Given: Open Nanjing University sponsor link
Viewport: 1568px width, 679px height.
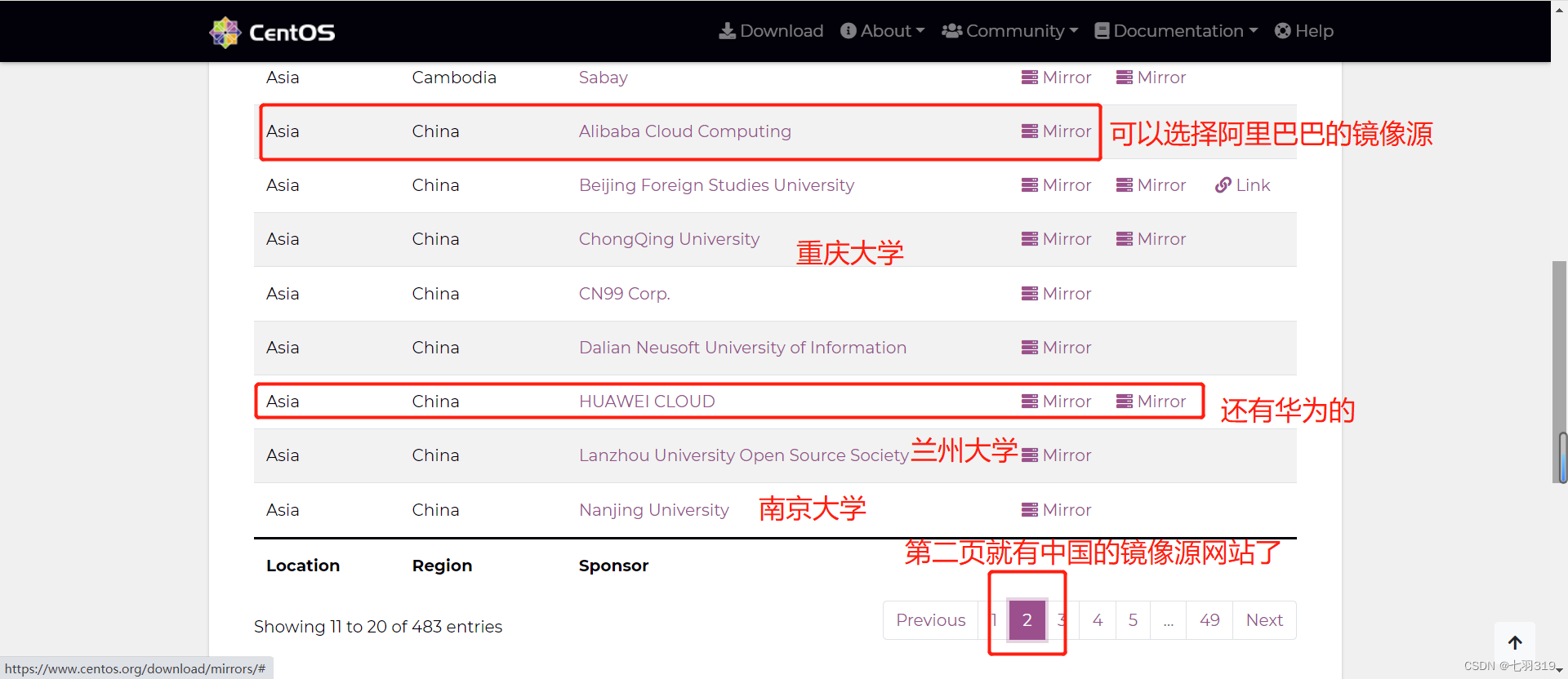Looking at the screenshot, I should pyautogui.click(x=653, y=510).
